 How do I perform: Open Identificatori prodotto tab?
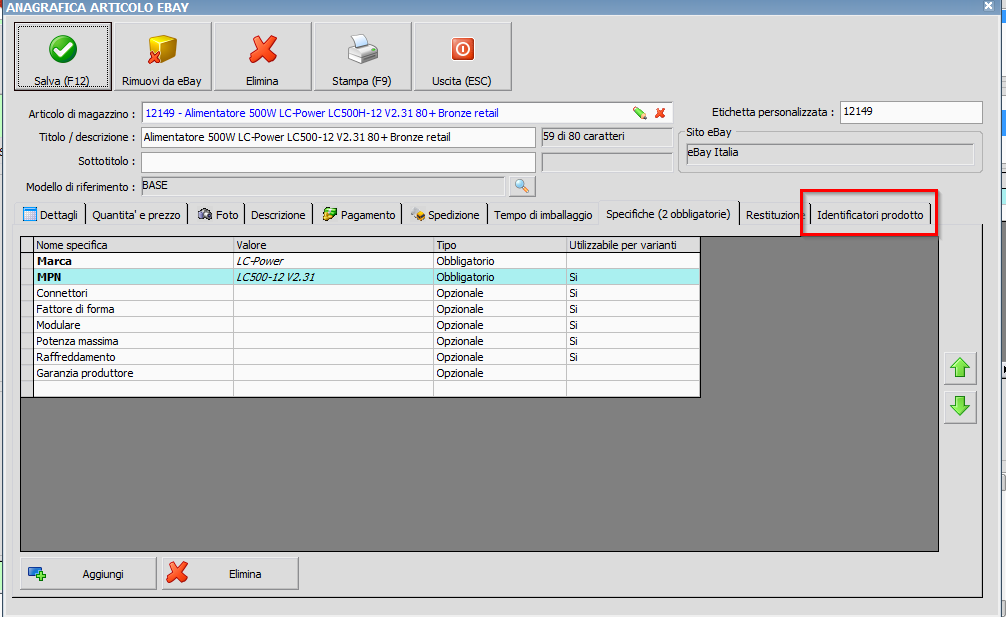pos(870,215)
